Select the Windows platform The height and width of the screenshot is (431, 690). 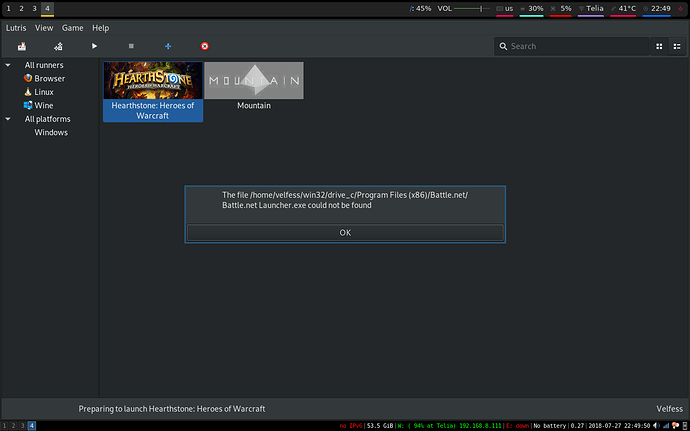click(51, 133)
